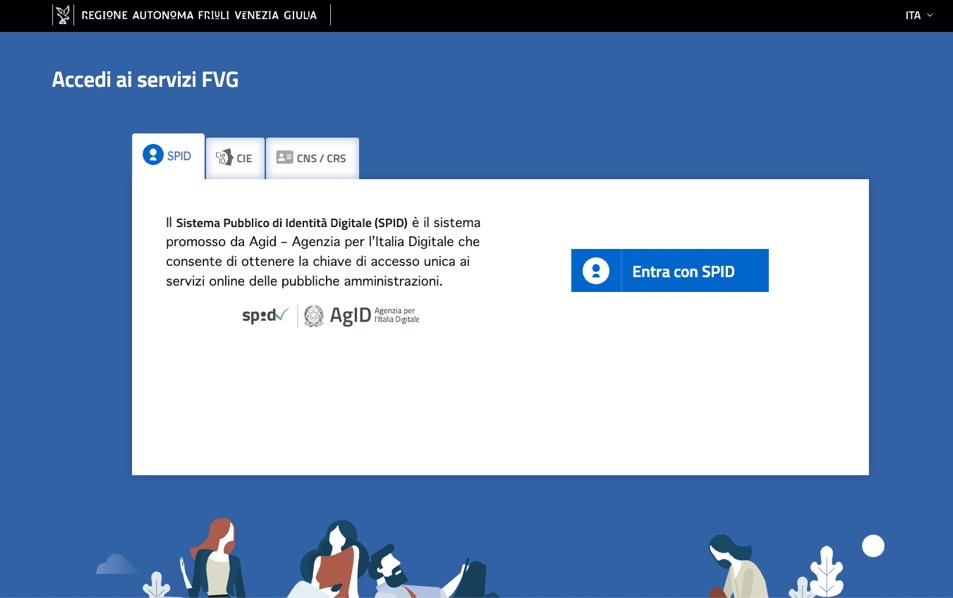Click the white circle near the bottom illustration
953x598 pixels.
[872, 545]
